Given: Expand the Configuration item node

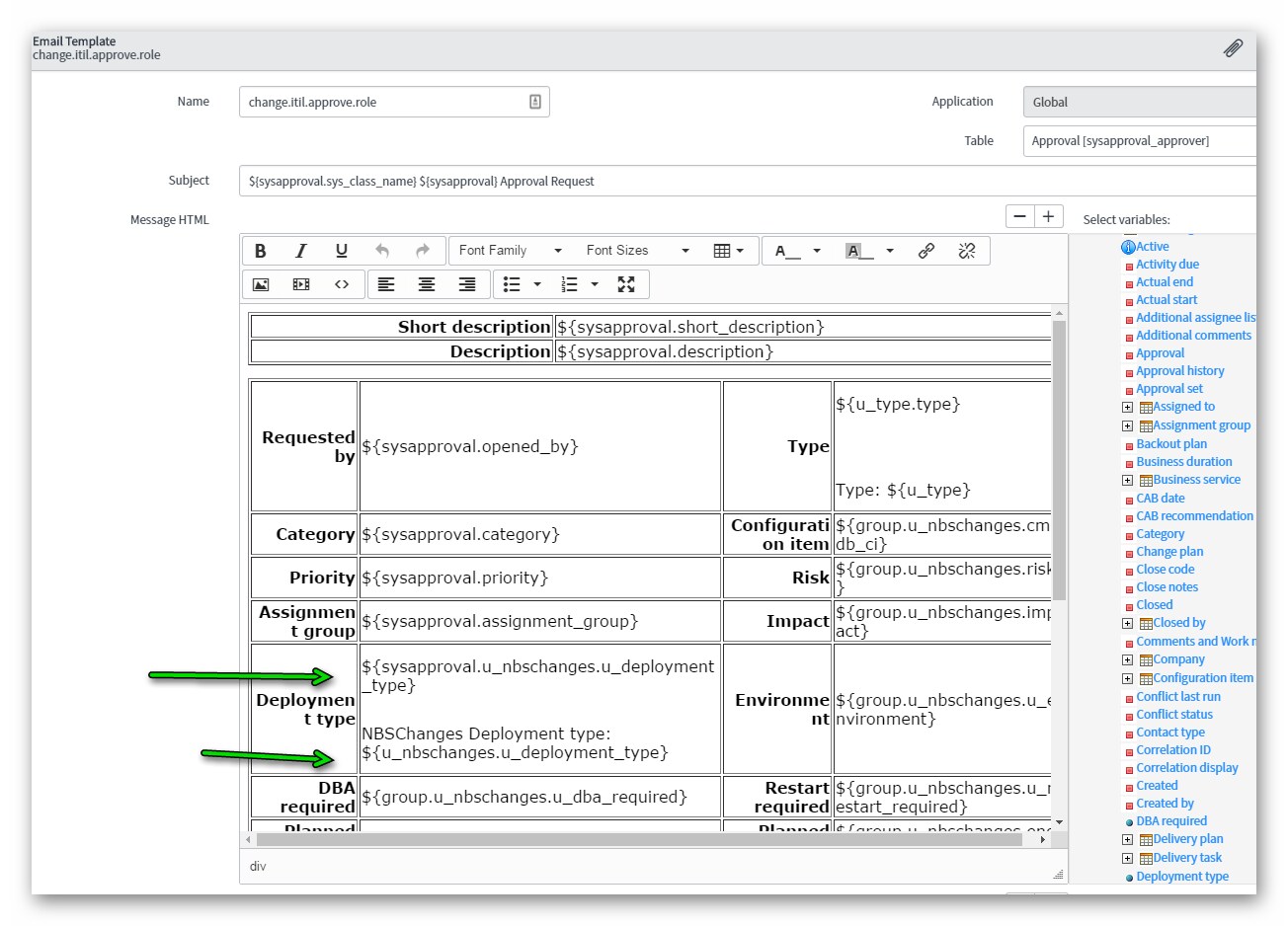Looking at the screenshot, I should 1127,679.
